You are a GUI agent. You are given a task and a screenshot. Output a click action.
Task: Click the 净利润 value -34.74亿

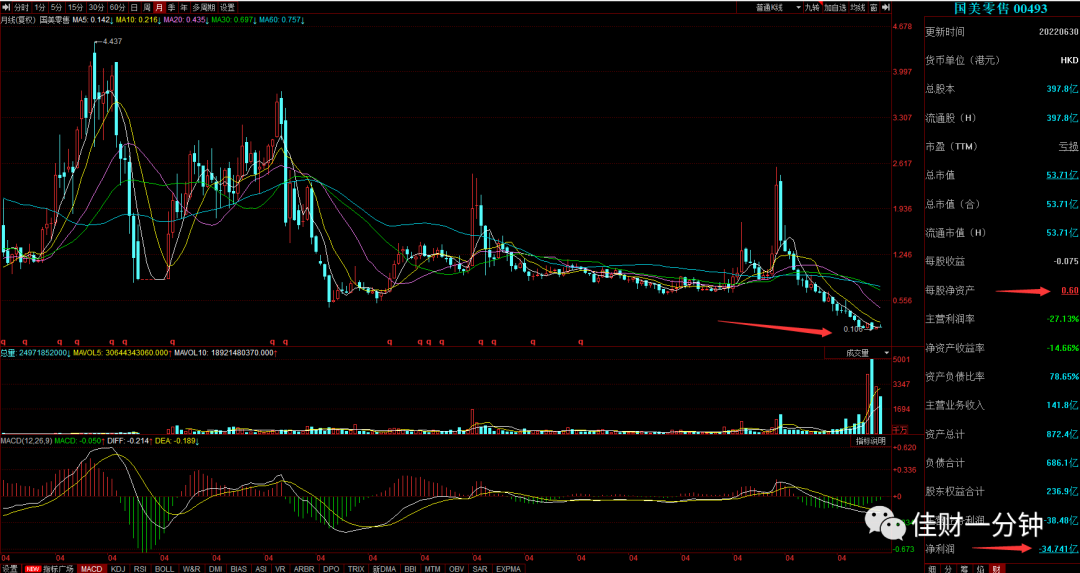[1059, 549]
